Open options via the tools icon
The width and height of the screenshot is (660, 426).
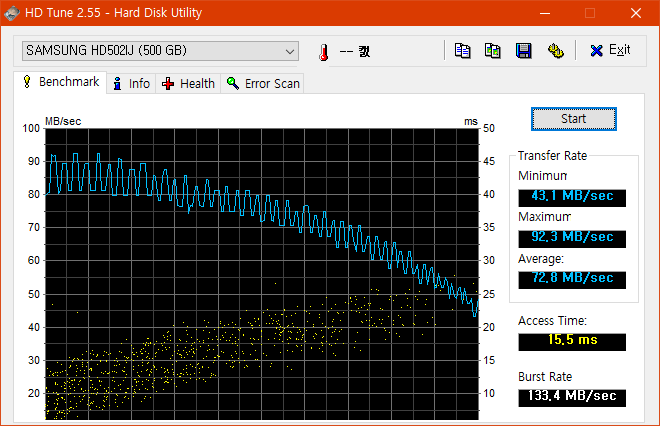click(556, 51)
